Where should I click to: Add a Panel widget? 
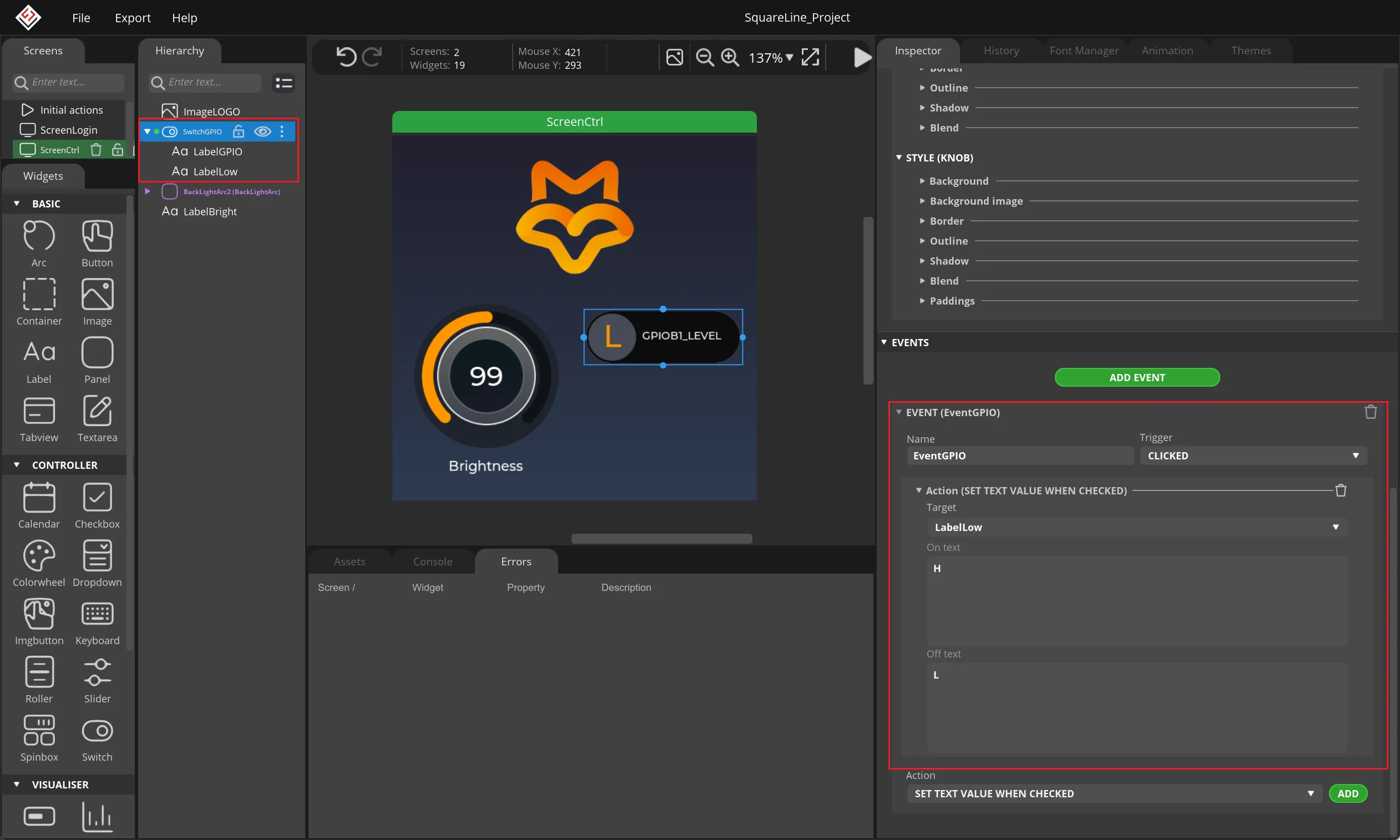click(x=97, y=361)
